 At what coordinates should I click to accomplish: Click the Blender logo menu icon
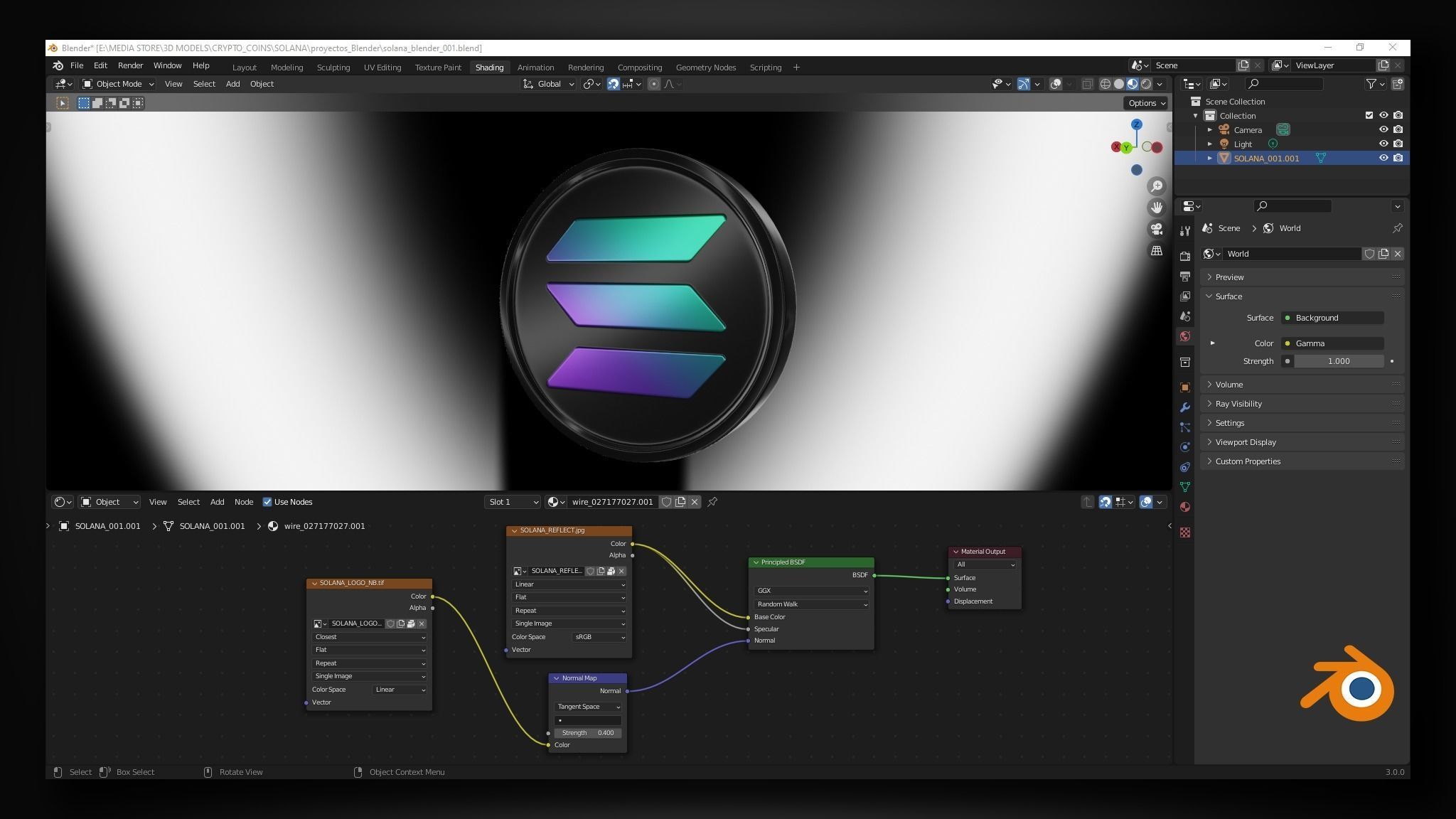tap(58, 65)
